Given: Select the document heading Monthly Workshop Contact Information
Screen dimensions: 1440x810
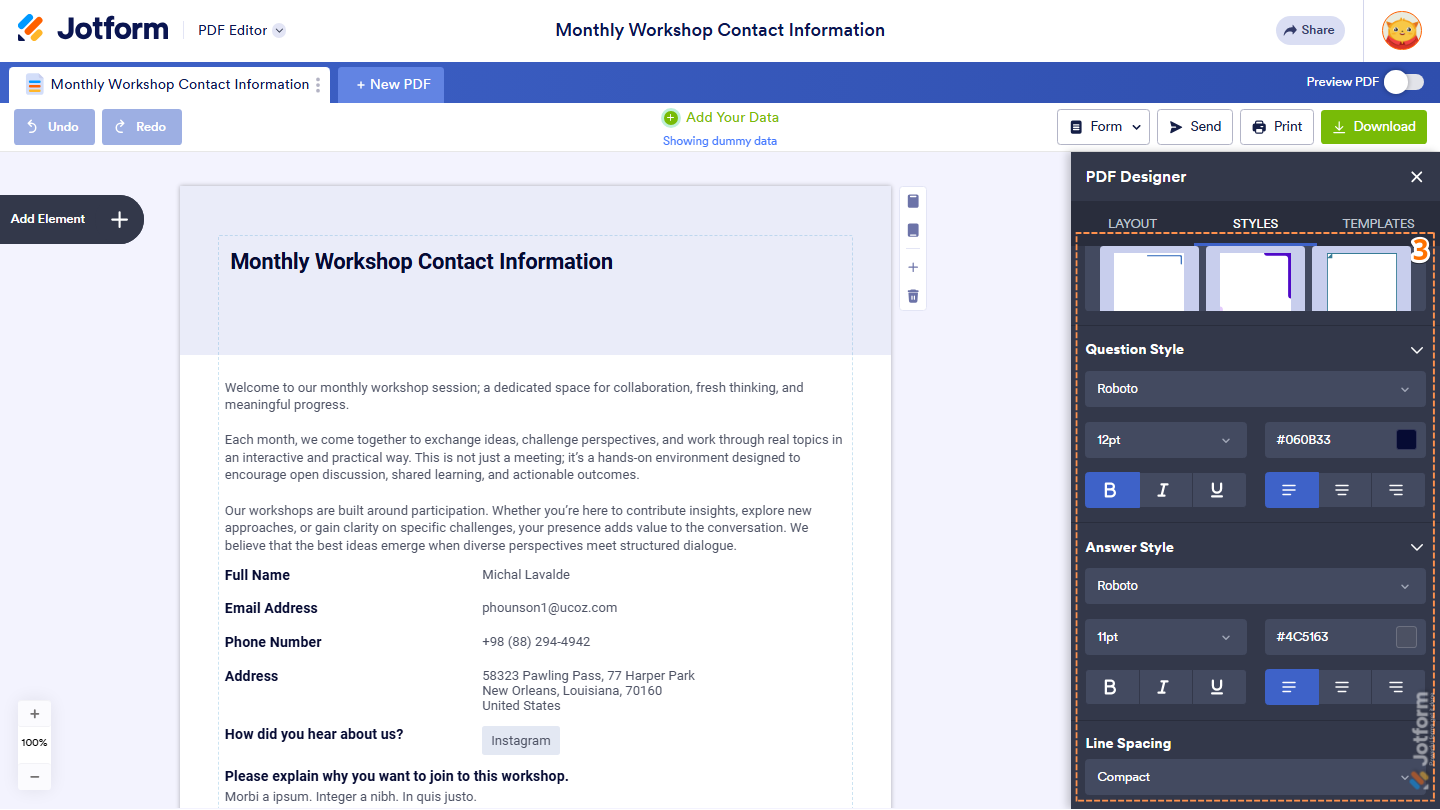Looking at the screenshot, I should click(421, 262).
